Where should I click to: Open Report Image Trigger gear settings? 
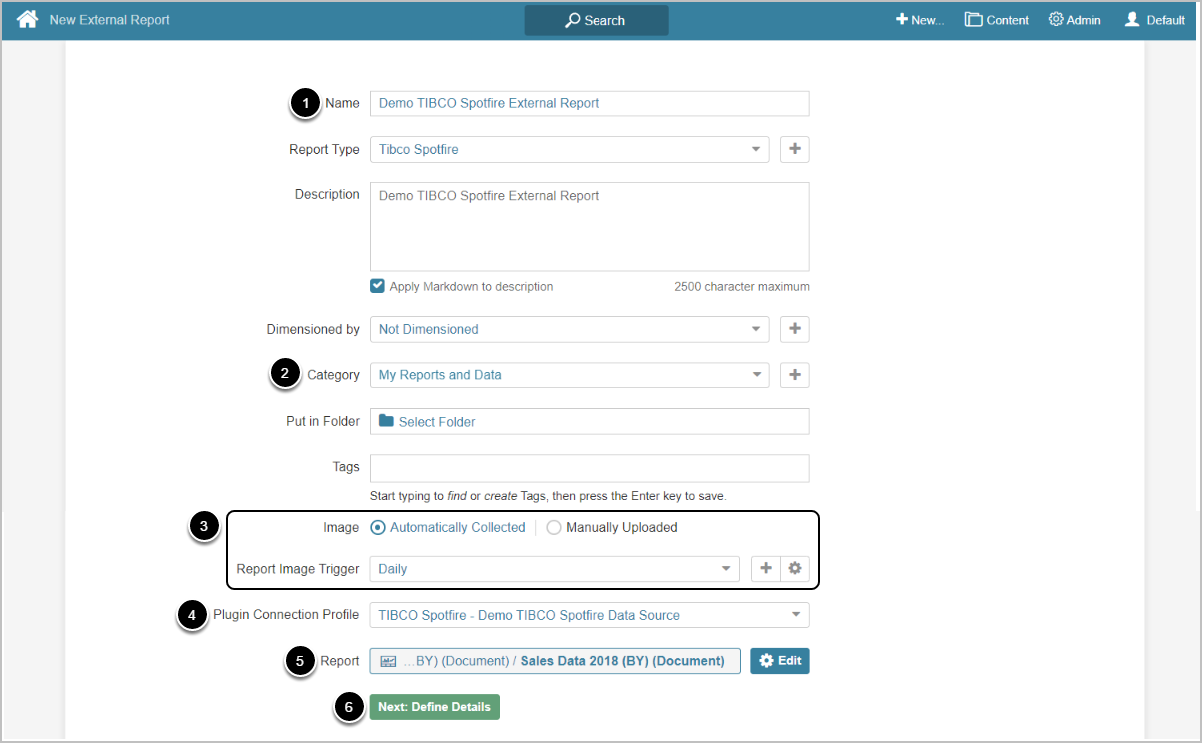click(x=795, y=569)
